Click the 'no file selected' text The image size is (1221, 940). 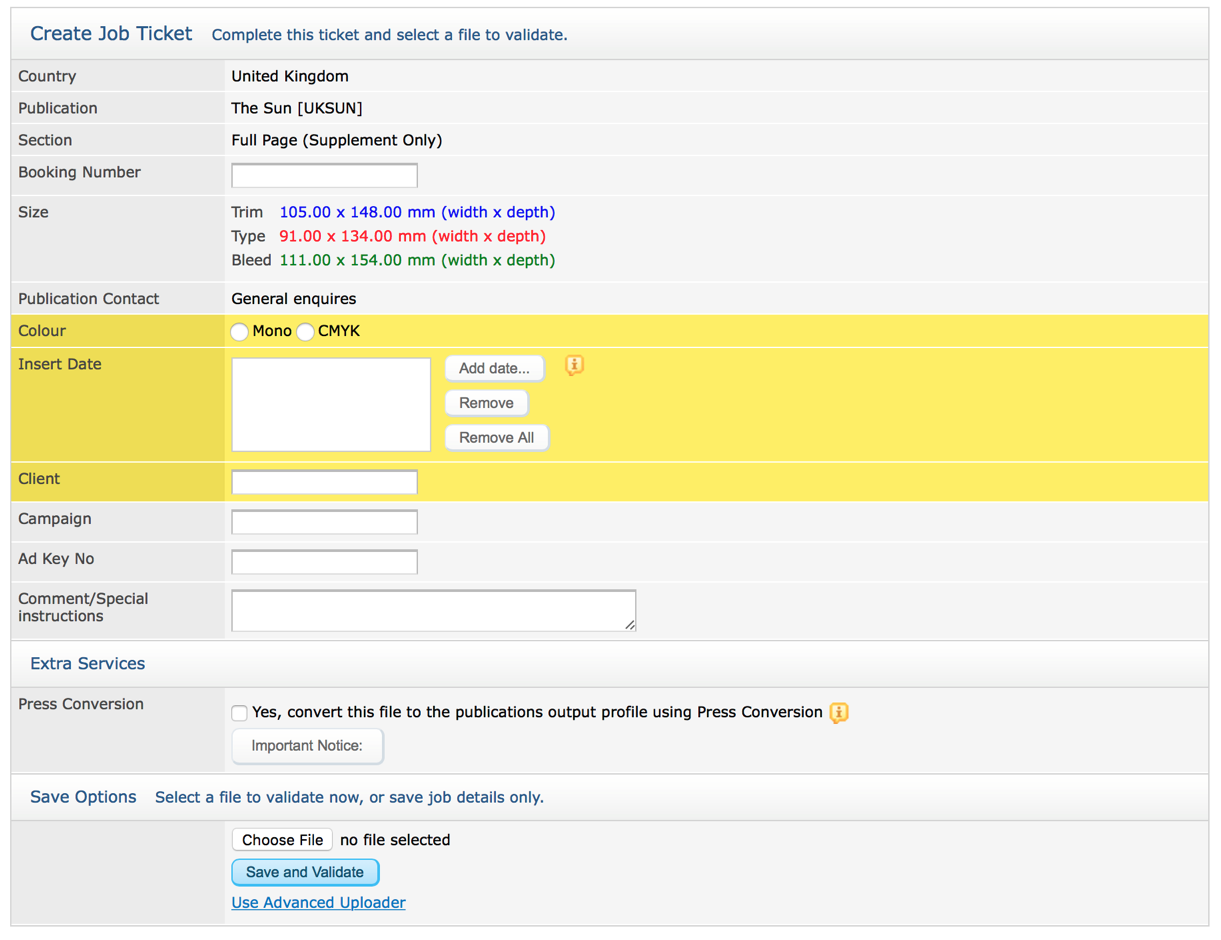(x=395, y=840)
